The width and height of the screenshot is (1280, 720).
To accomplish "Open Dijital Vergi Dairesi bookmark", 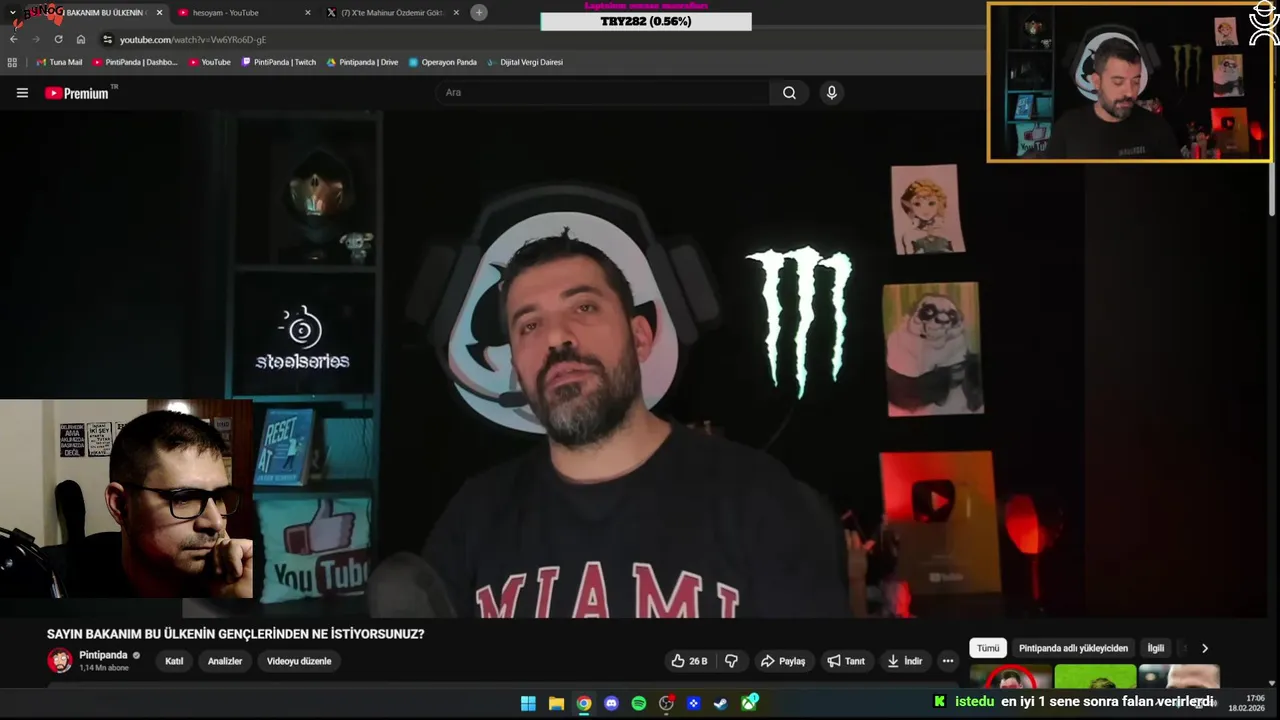I will click(x=525, y=62).
